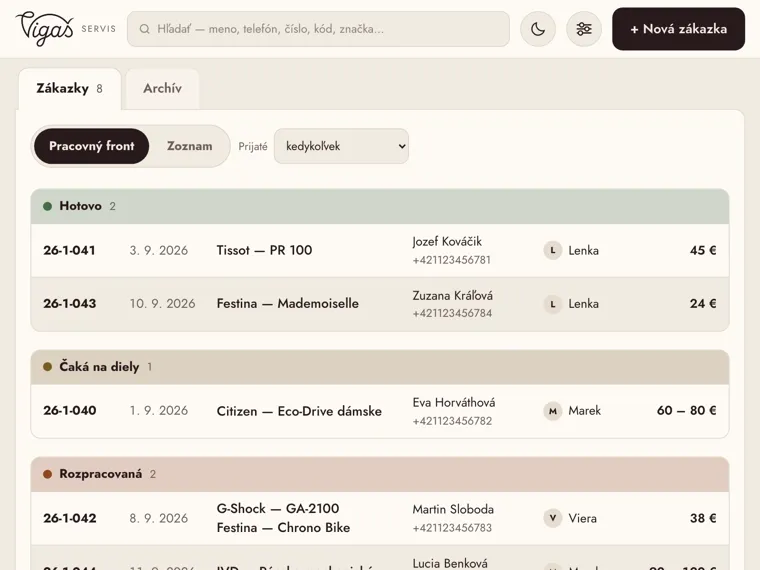Collapse the Rozpracovaná group header

(x=380, y=474)
